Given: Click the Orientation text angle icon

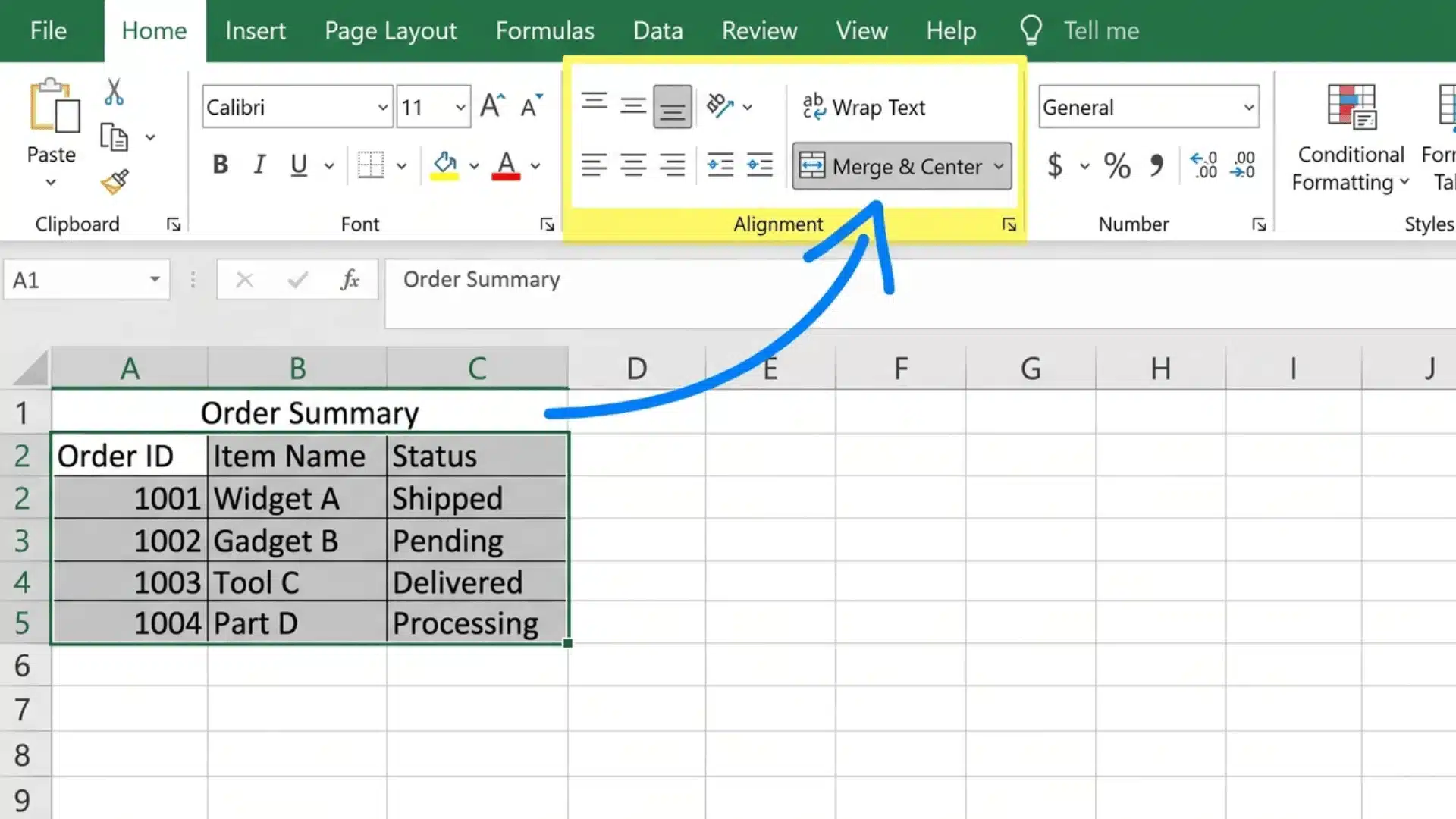Looking at the screenshot, I should click(719, 105).
